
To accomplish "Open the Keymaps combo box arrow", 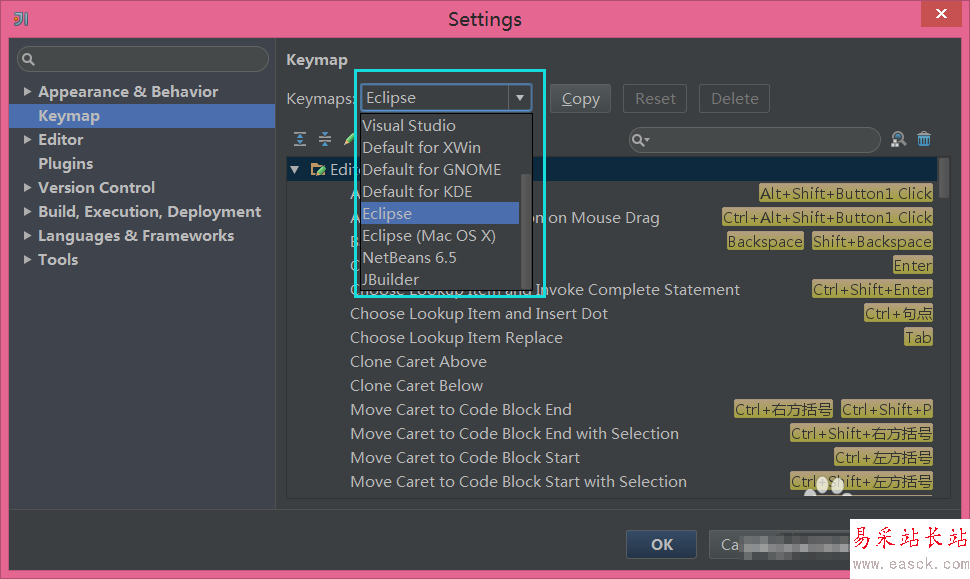I will tap(520, 98).
